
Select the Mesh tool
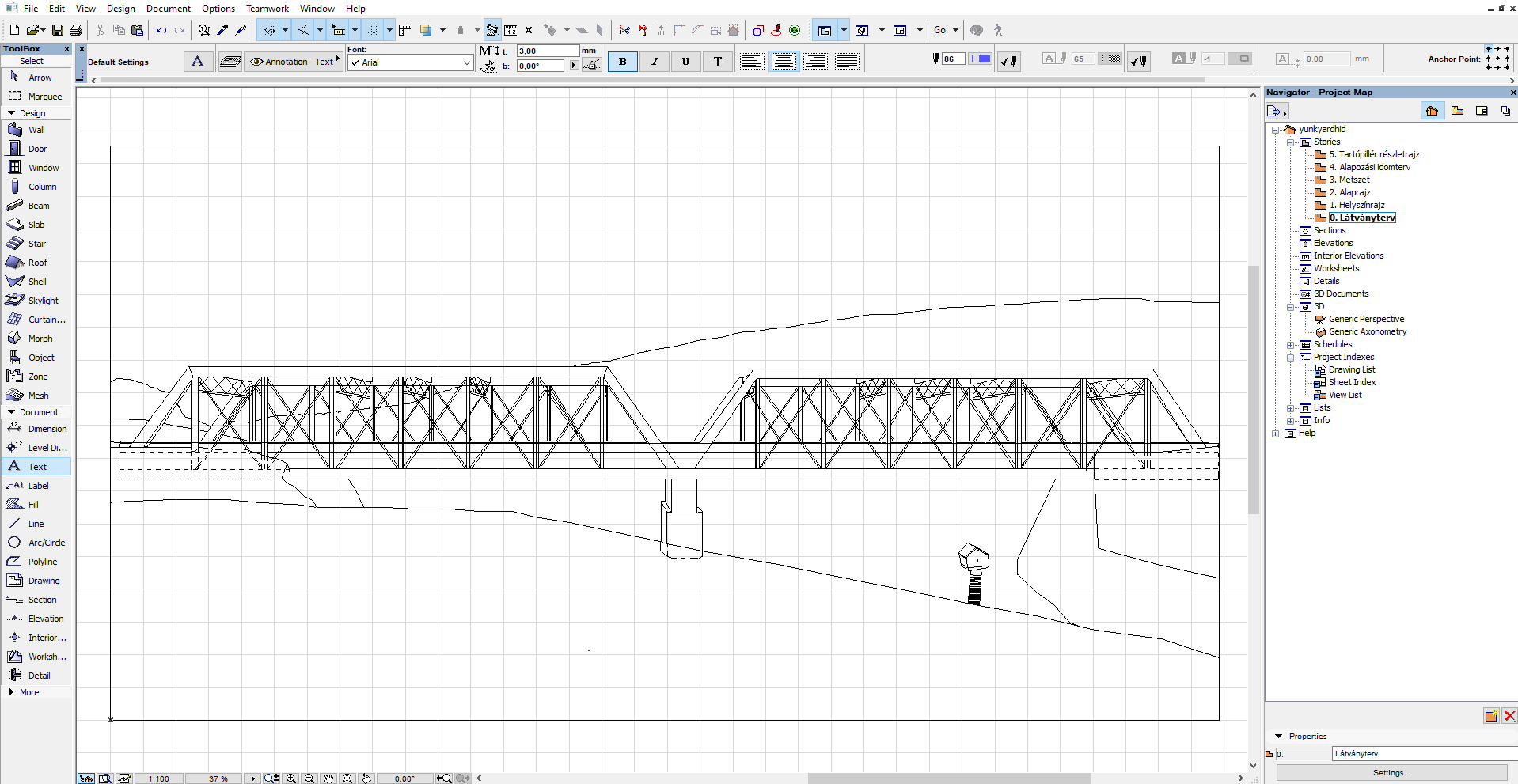point(36,396)
